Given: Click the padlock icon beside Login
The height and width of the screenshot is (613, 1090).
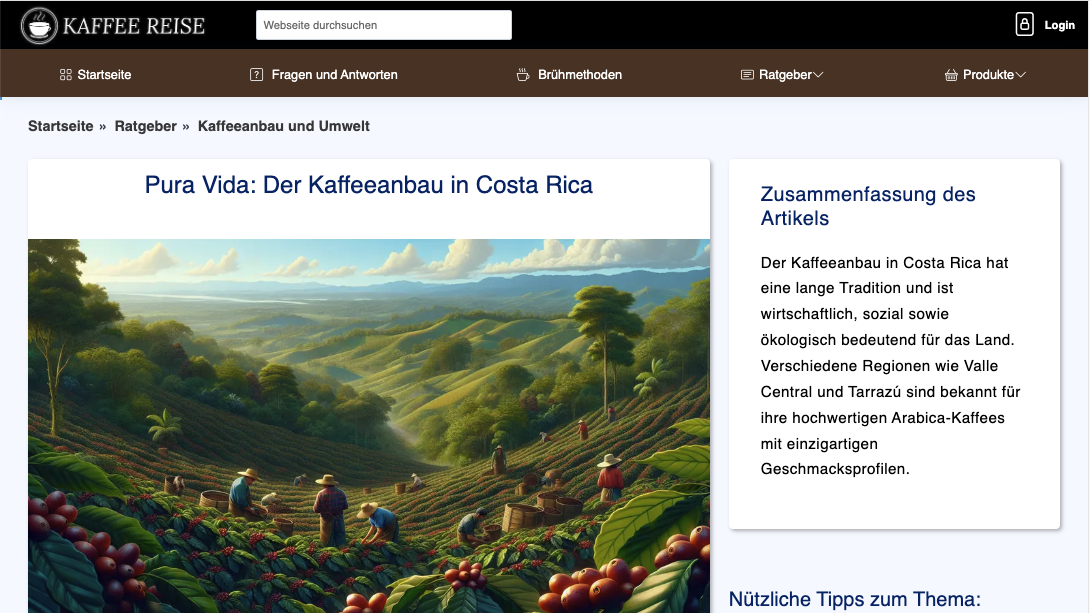Looking at the screenshot, I should [x=1024, y=25].
